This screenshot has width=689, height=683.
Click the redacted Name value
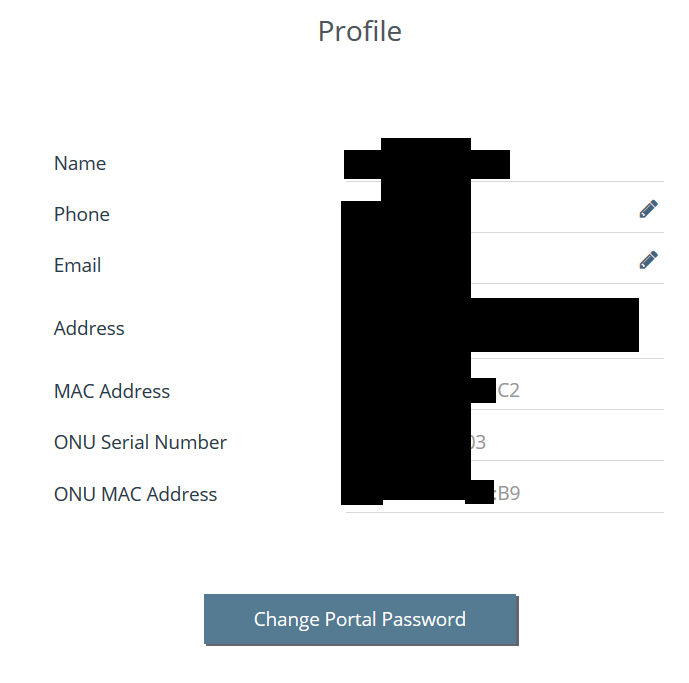coord(426,163)
